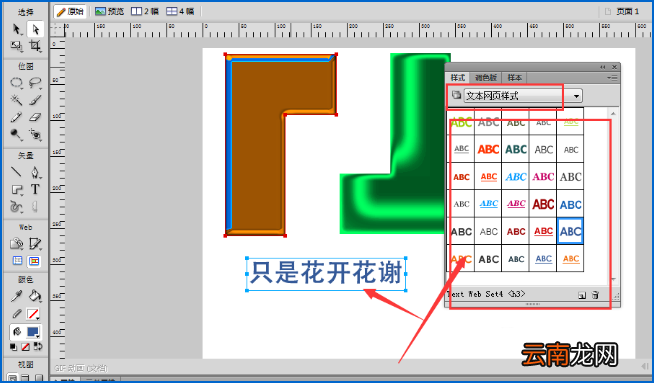Select the Slice tool
The image size is (655, 383).
click(35, 243)
